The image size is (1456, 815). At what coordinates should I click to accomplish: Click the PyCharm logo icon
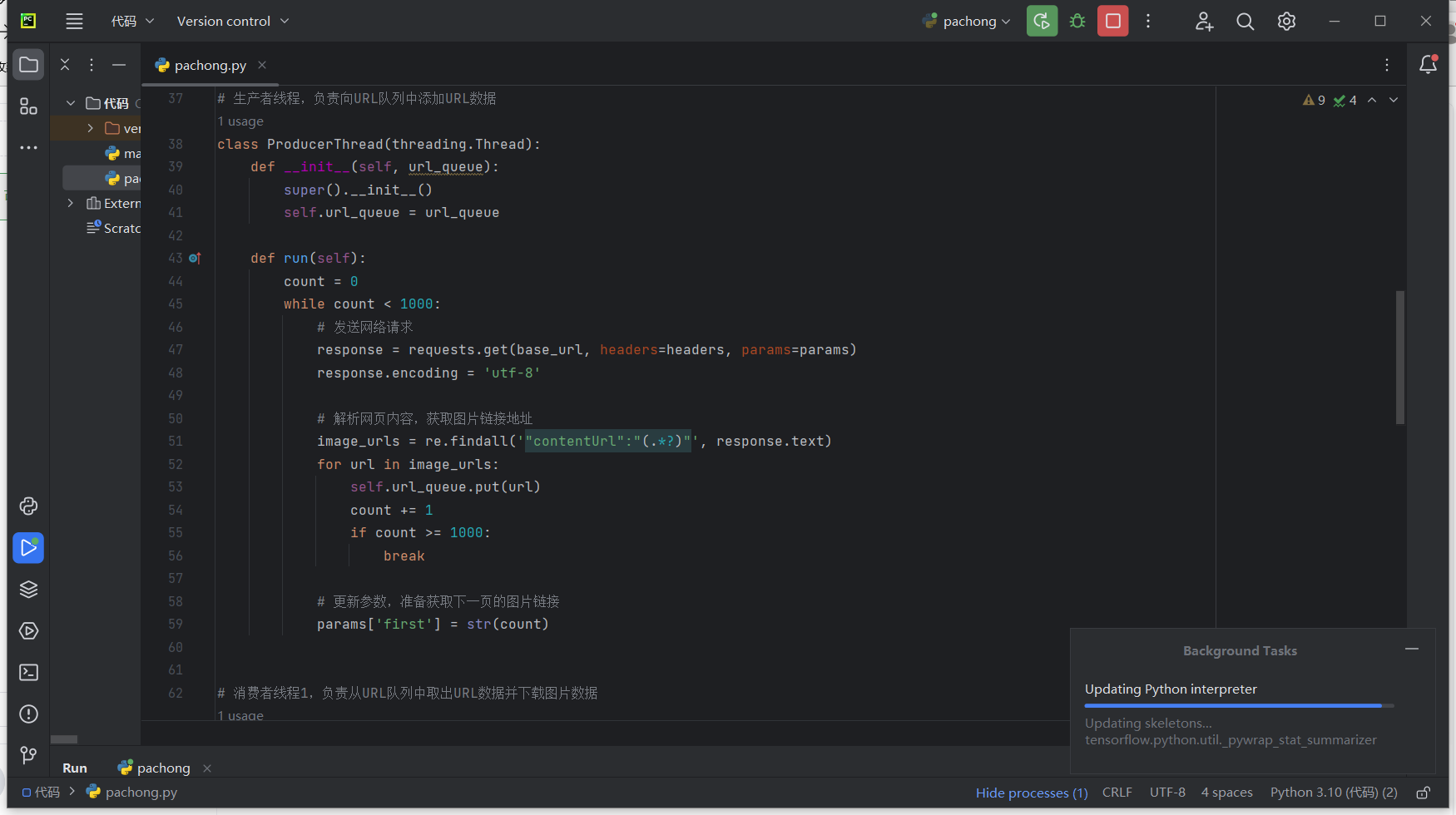(x=28, y=21)
